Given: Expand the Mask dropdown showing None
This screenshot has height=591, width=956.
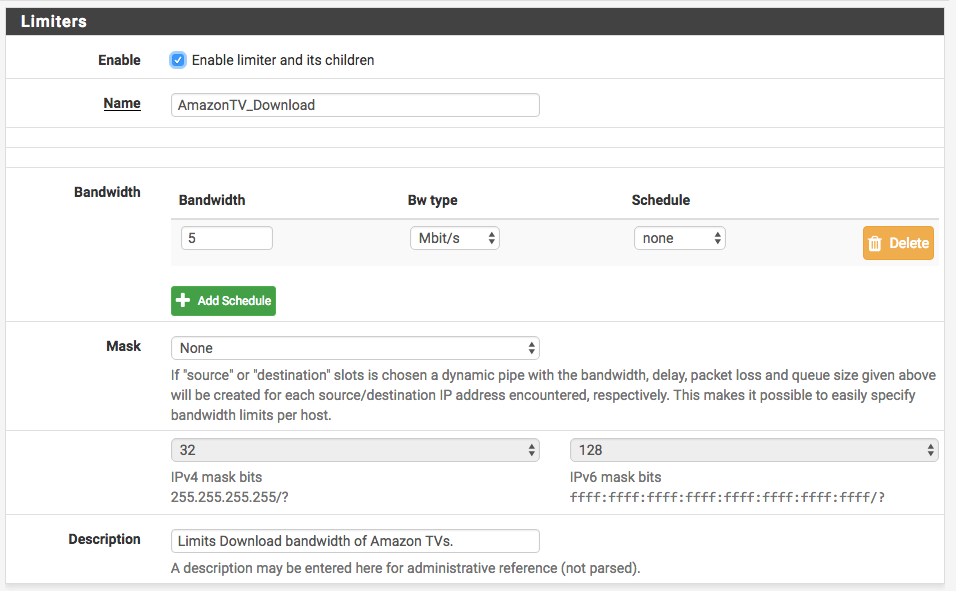Looking at the screenshot, I should pyautogui.click(x=355, y=348).
